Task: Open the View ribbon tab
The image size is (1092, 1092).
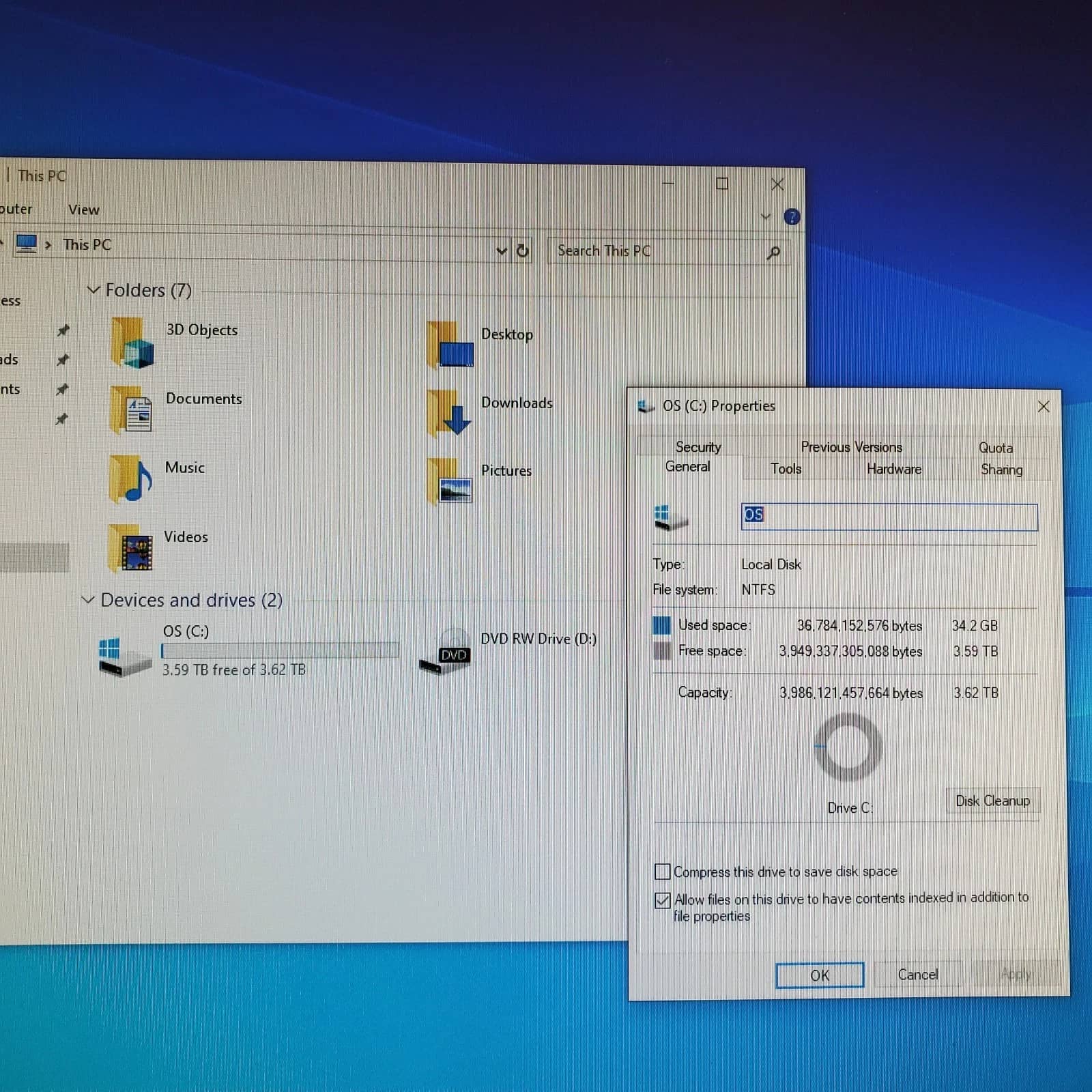Action: click(83, 210)
